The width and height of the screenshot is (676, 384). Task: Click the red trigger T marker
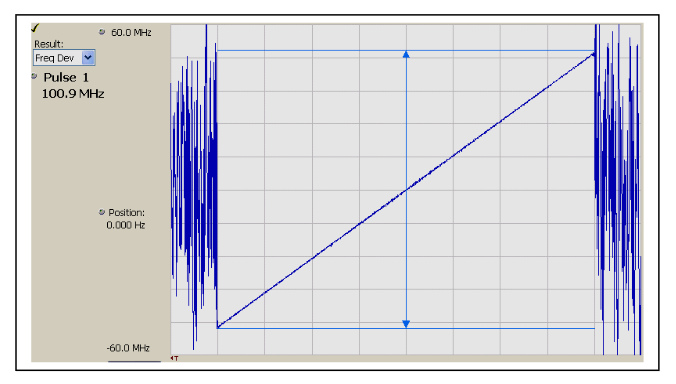[174, 358]
